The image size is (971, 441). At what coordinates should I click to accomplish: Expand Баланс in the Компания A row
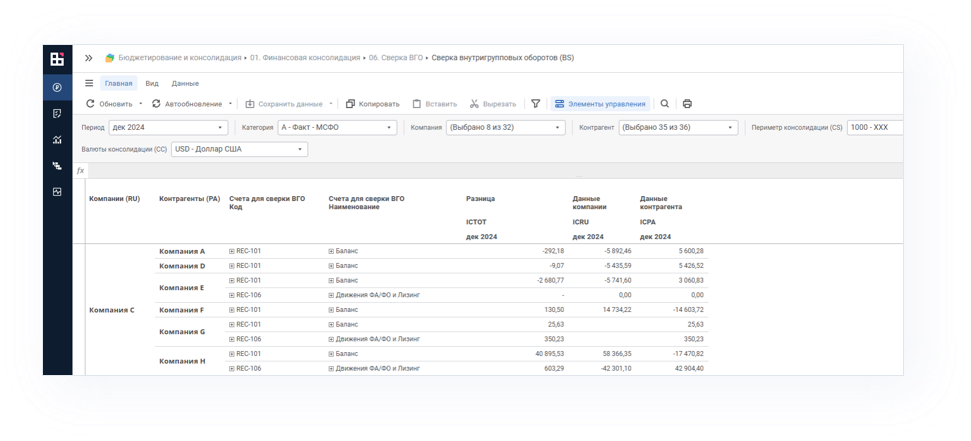(331, 251)
